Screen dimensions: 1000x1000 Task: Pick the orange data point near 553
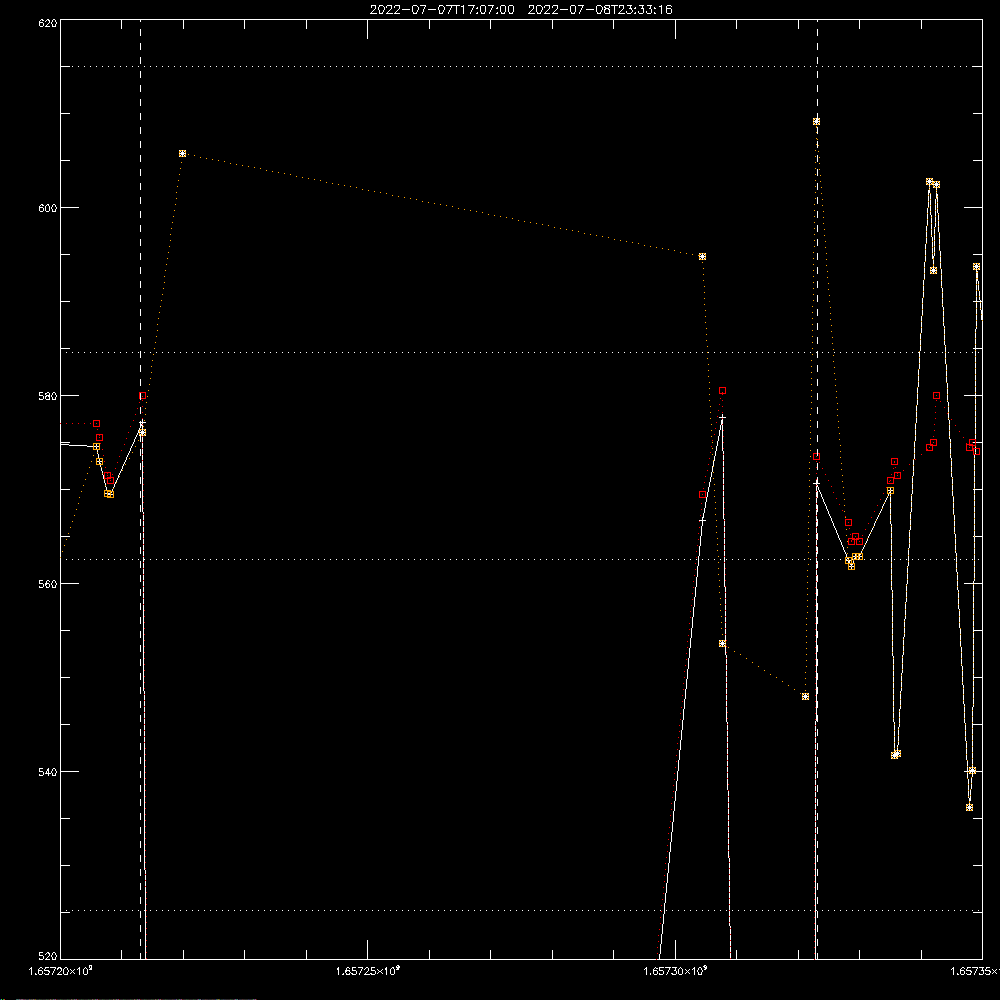(x=723, y=643)
